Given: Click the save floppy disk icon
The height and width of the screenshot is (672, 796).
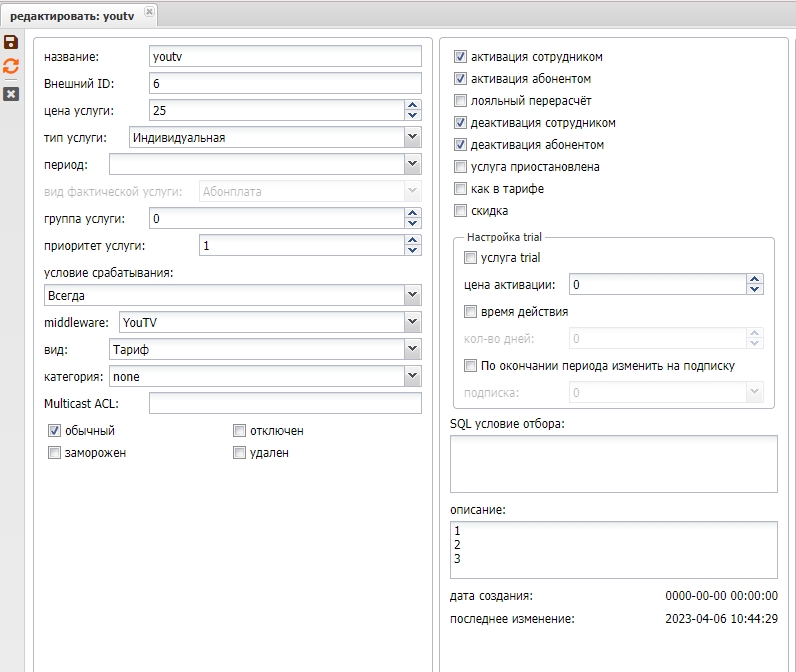Looking at the screenshot, I should click(11, 42).
